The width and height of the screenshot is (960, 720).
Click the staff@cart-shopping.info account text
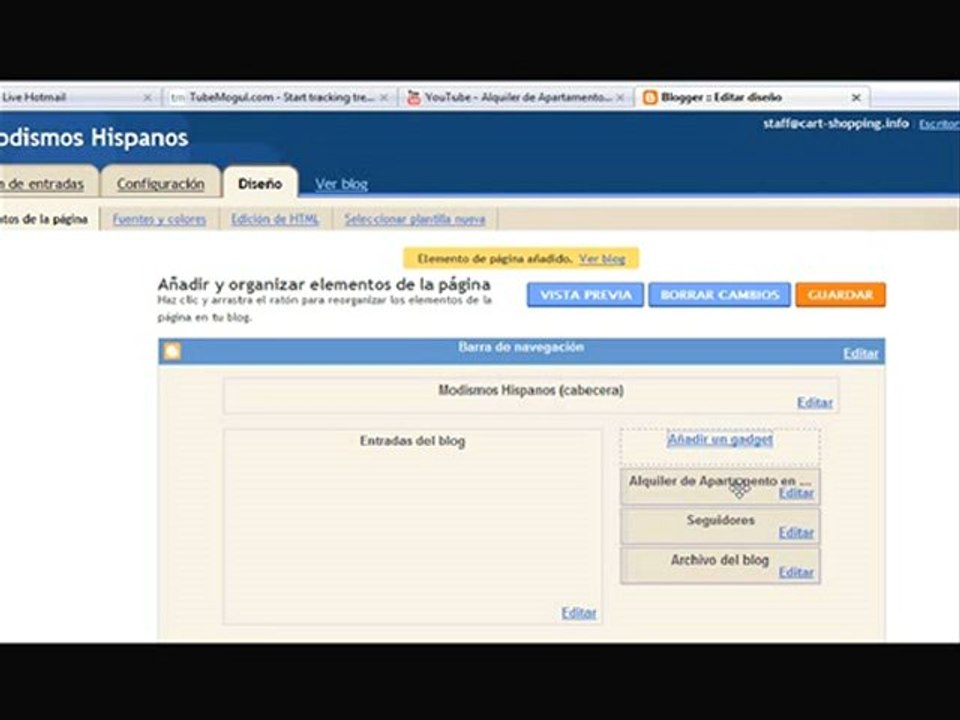(836, 124)
